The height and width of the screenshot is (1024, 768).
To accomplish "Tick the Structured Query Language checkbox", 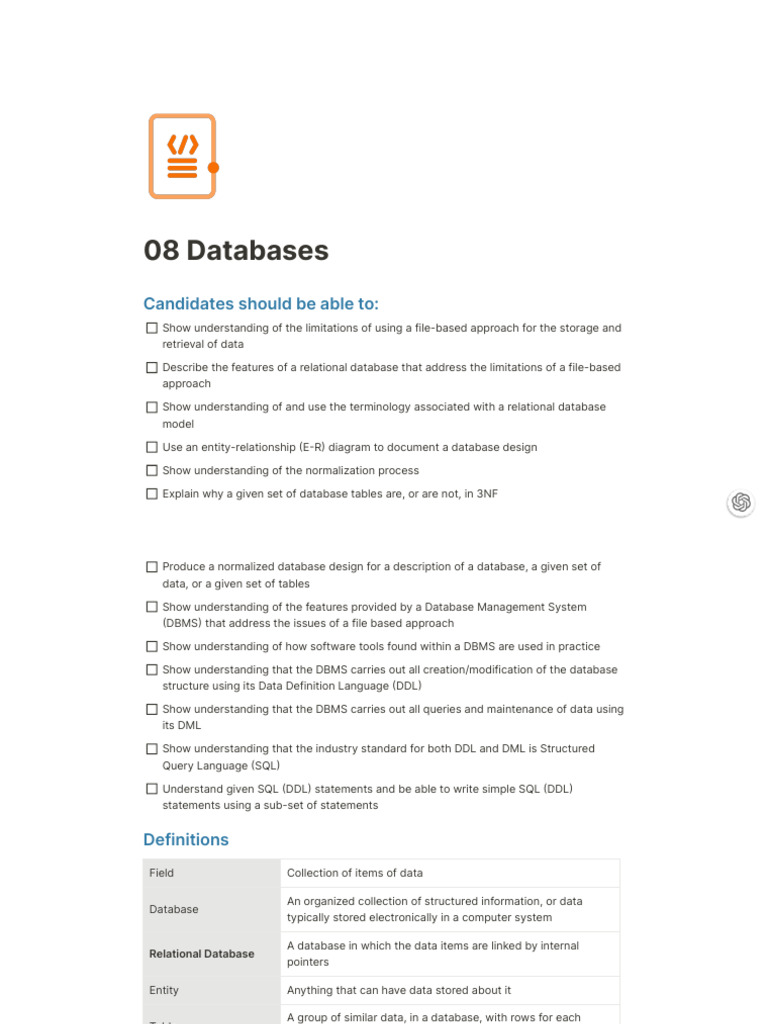I will [152, 749].
